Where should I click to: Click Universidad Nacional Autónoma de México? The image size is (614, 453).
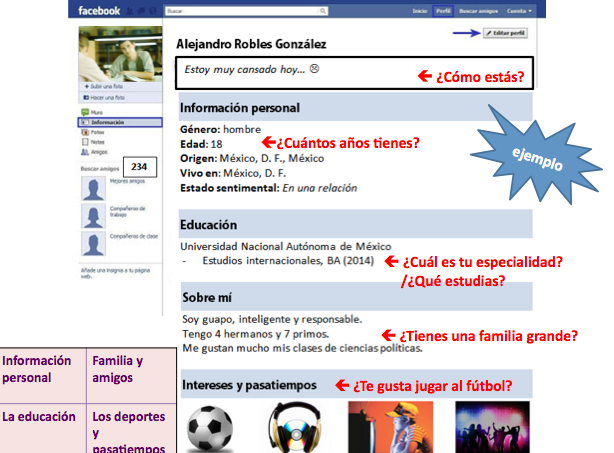tap(286, 246)
